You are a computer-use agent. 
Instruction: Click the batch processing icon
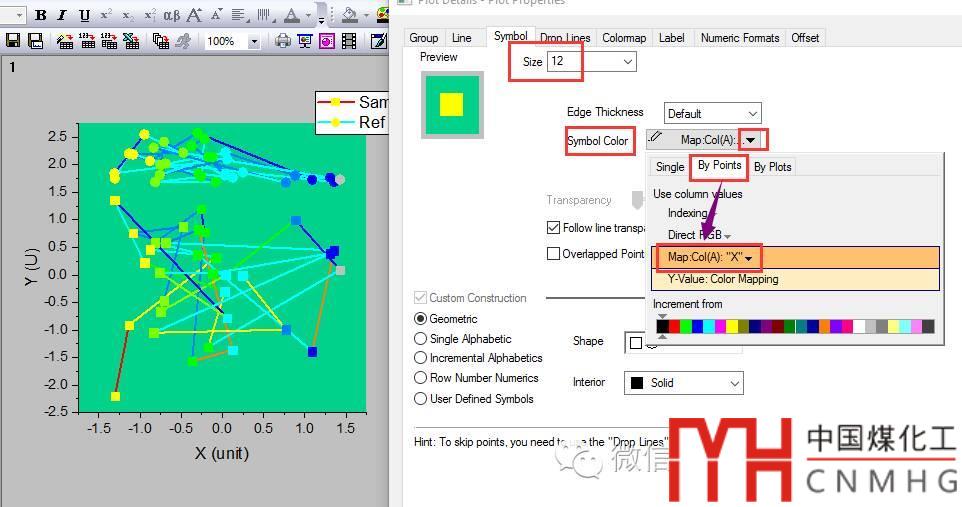[161, 41]
